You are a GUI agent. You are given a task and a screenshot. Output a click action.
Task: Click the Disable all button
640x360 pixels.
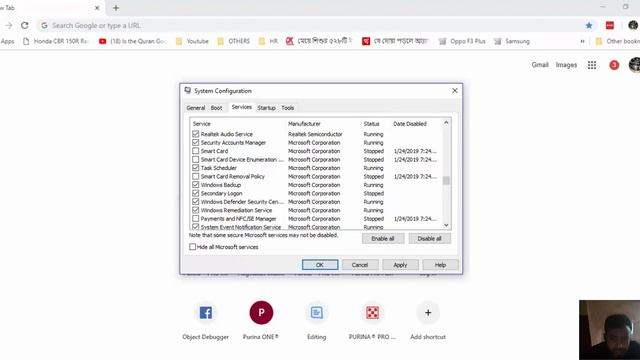[x=429, y=238]
